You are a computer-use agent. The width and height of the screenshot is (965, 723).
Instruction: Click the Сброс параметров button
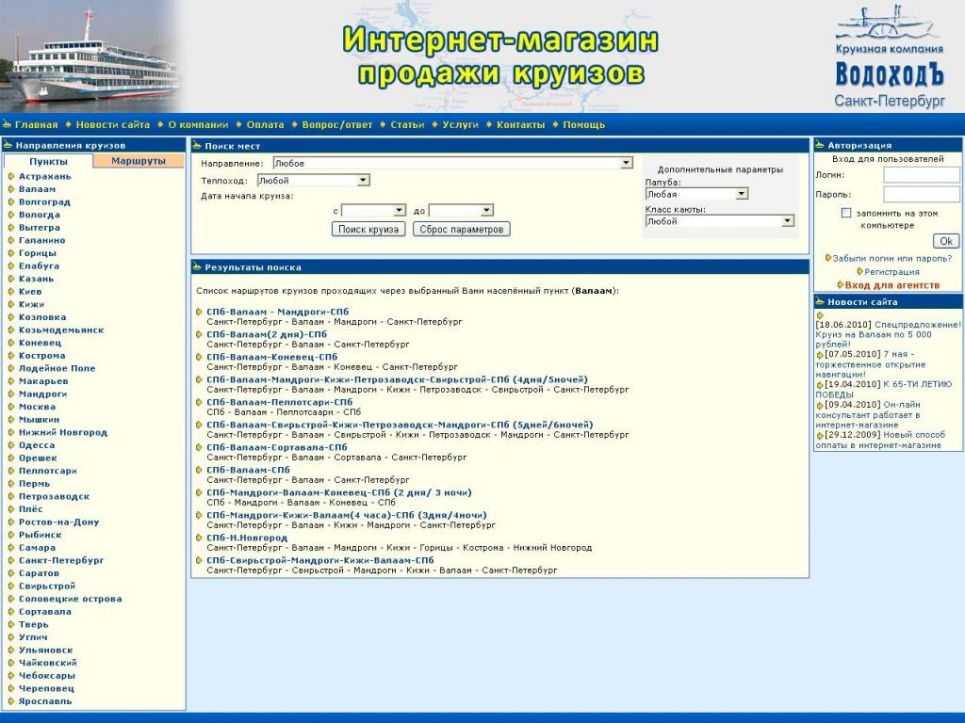tap(462, 230)
